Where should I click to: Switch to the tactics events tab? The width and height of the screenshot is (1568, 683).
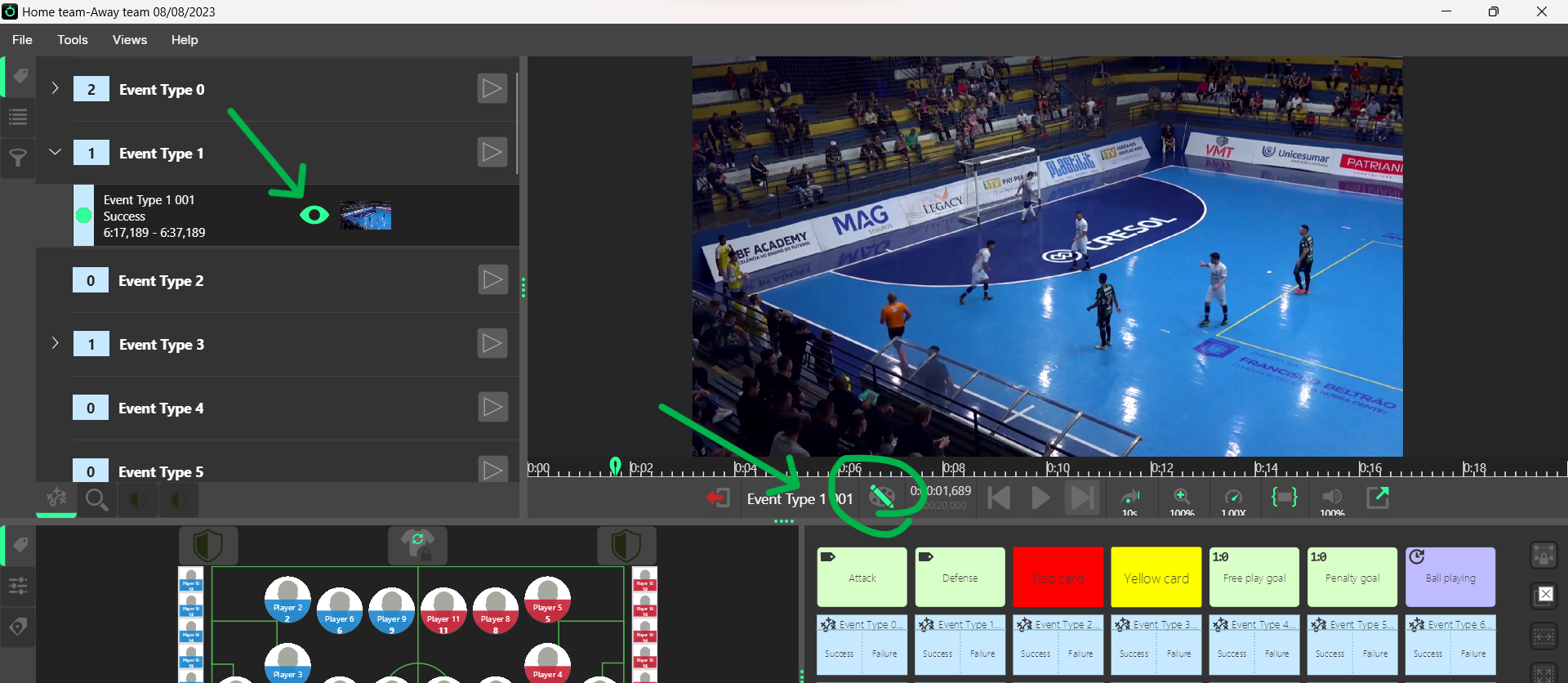point(56,498)
